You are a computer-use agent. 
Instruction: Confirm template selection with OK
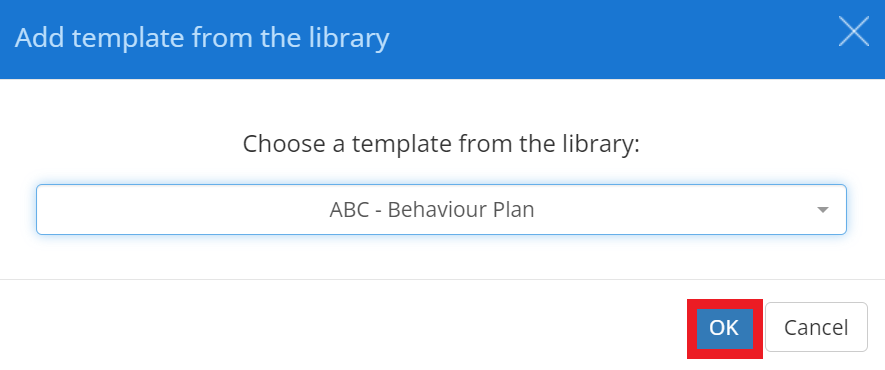click(724, 328)
